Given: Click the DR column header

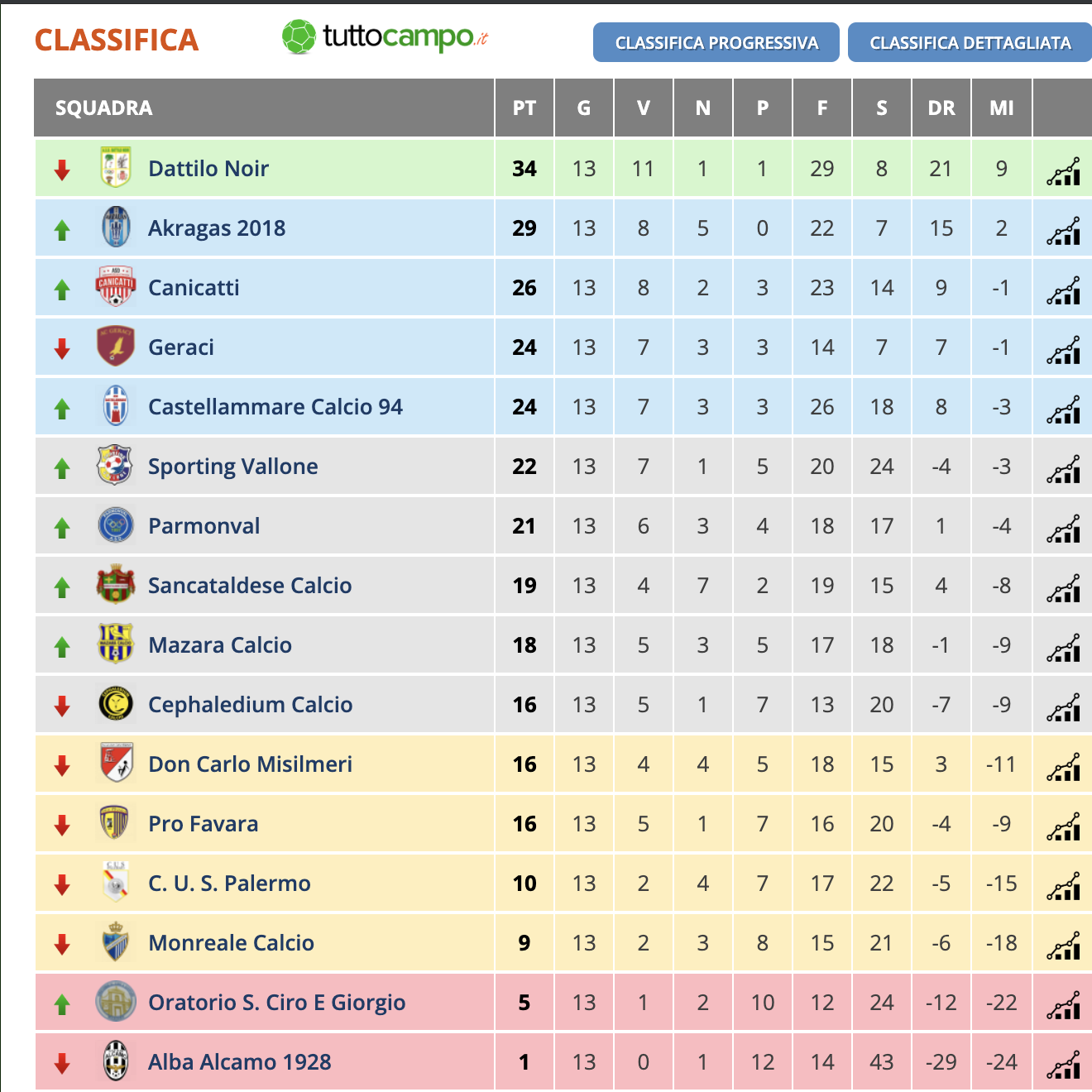Looking at the screenshot, I should pos(941,108).
